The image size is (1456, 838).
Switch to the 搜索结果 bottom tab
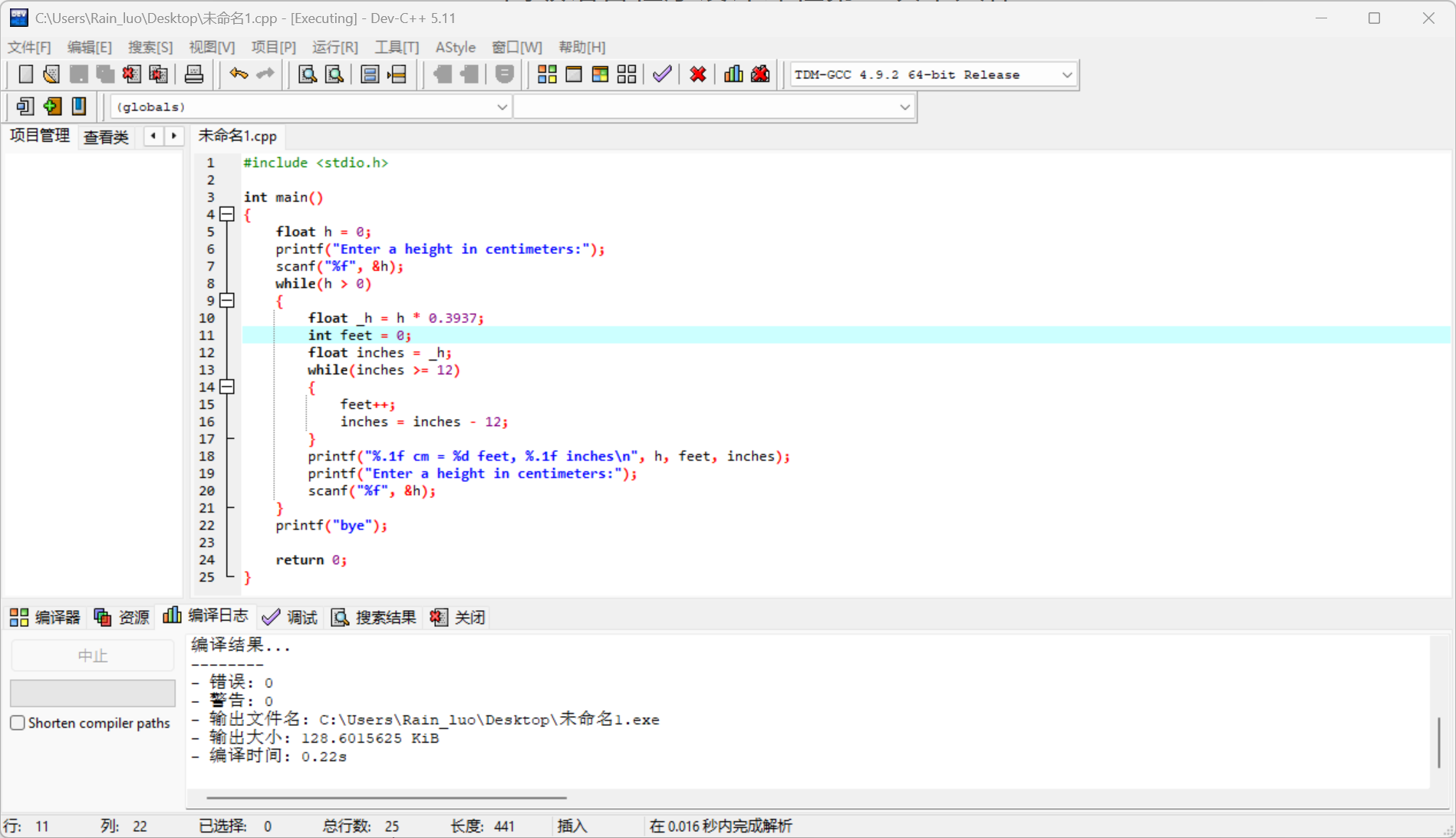coord(373,617)
